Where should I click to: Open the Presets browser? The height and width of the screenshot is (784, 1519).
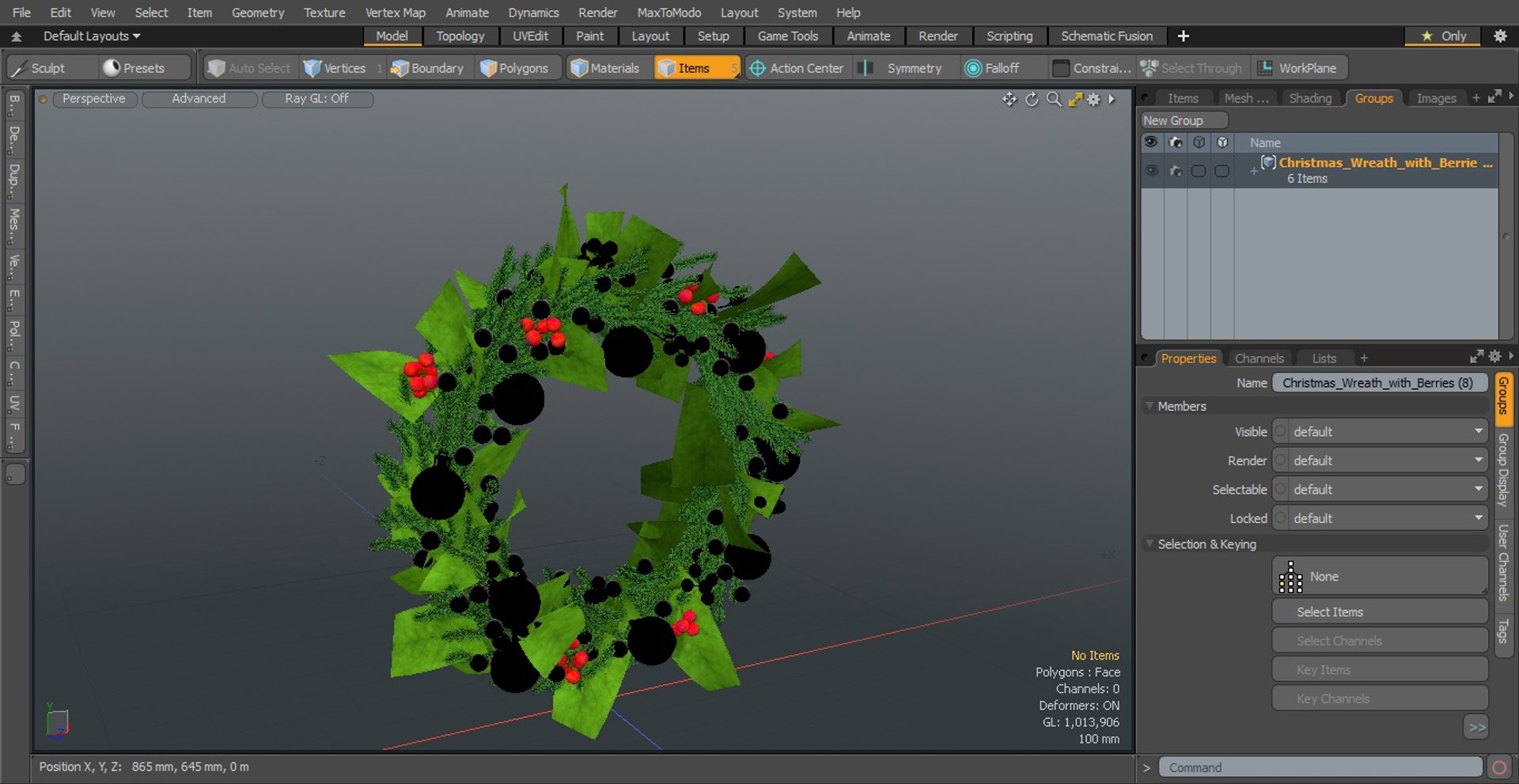[x=145, y=68]
